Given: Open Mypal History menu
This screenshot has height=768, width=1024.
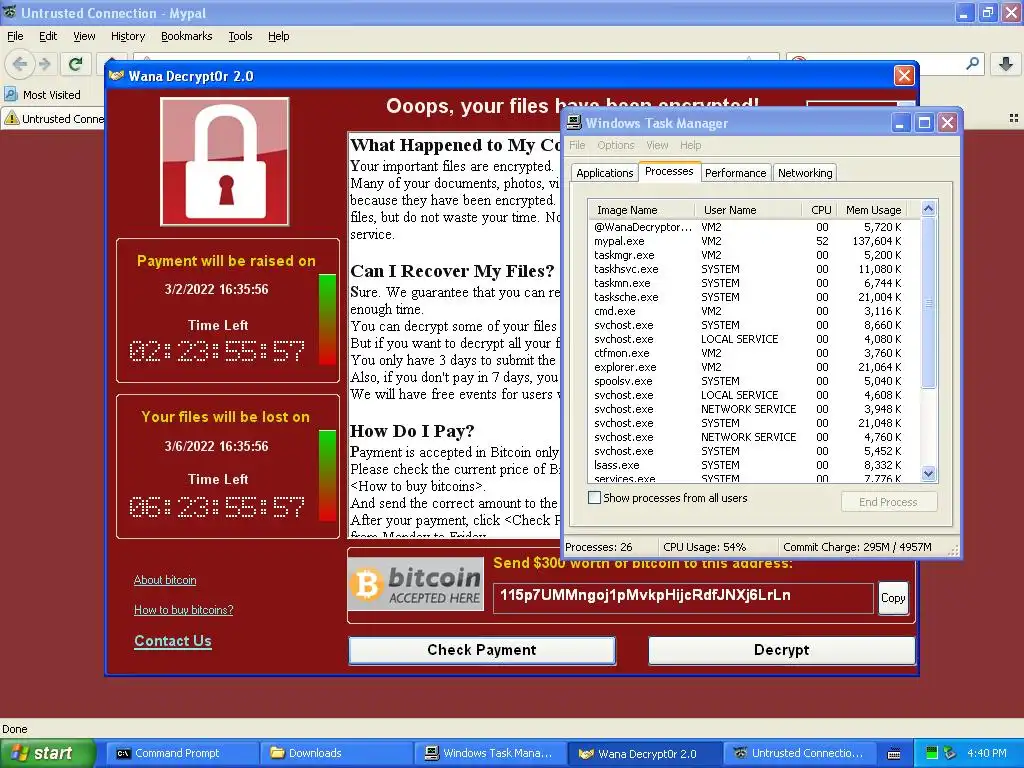Looking at the screenshot, I should click(127, 36).
